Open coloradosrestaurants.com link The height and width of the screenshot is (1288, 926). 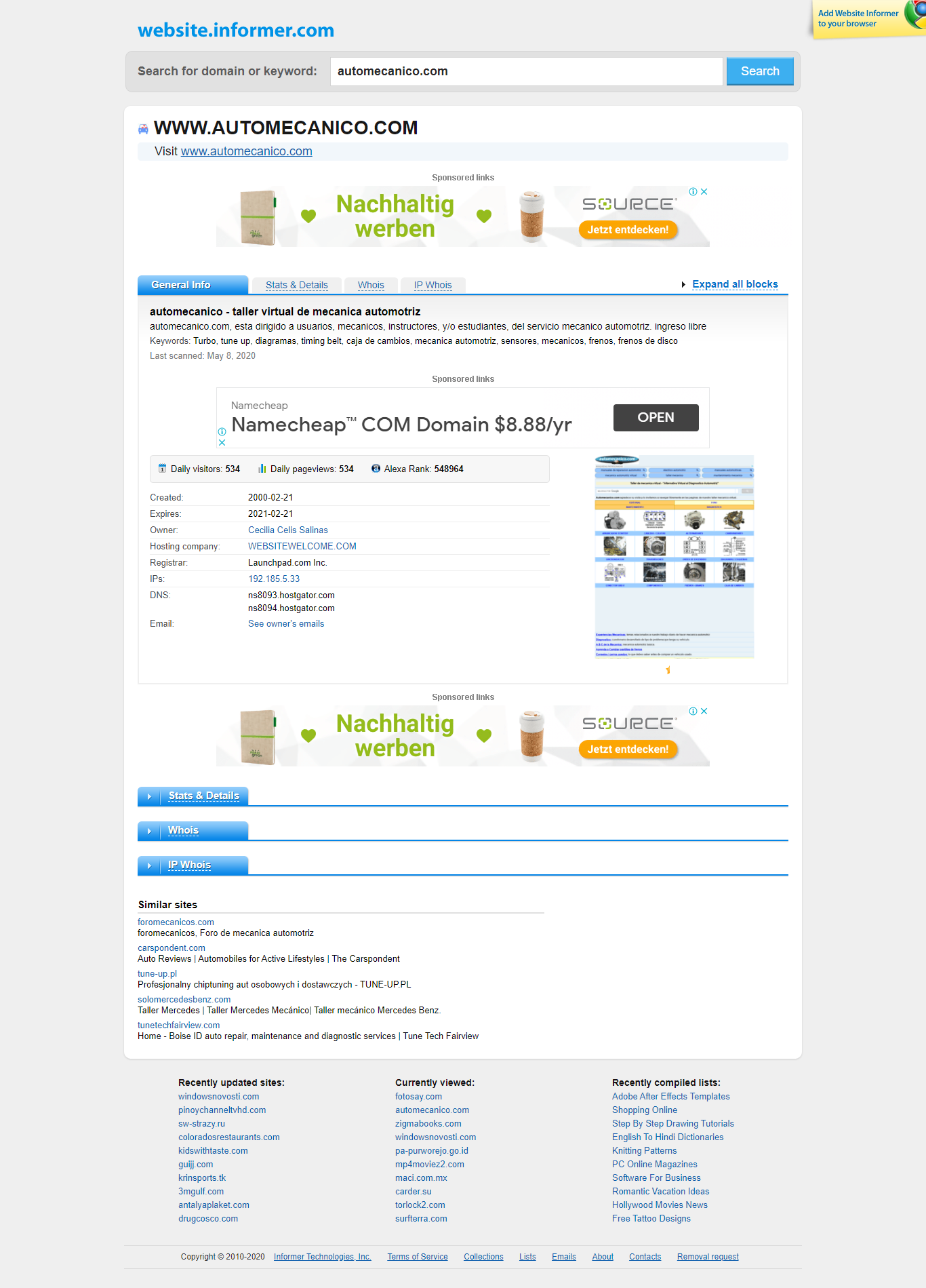click(x=229, y=1137)
